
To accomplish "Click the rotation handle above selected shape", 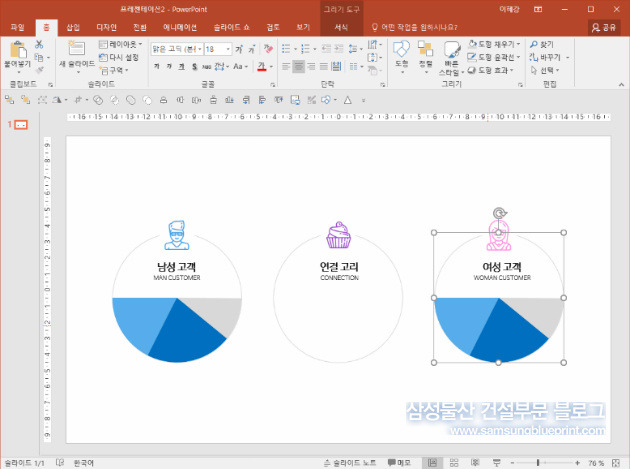I will pos(499,213).
